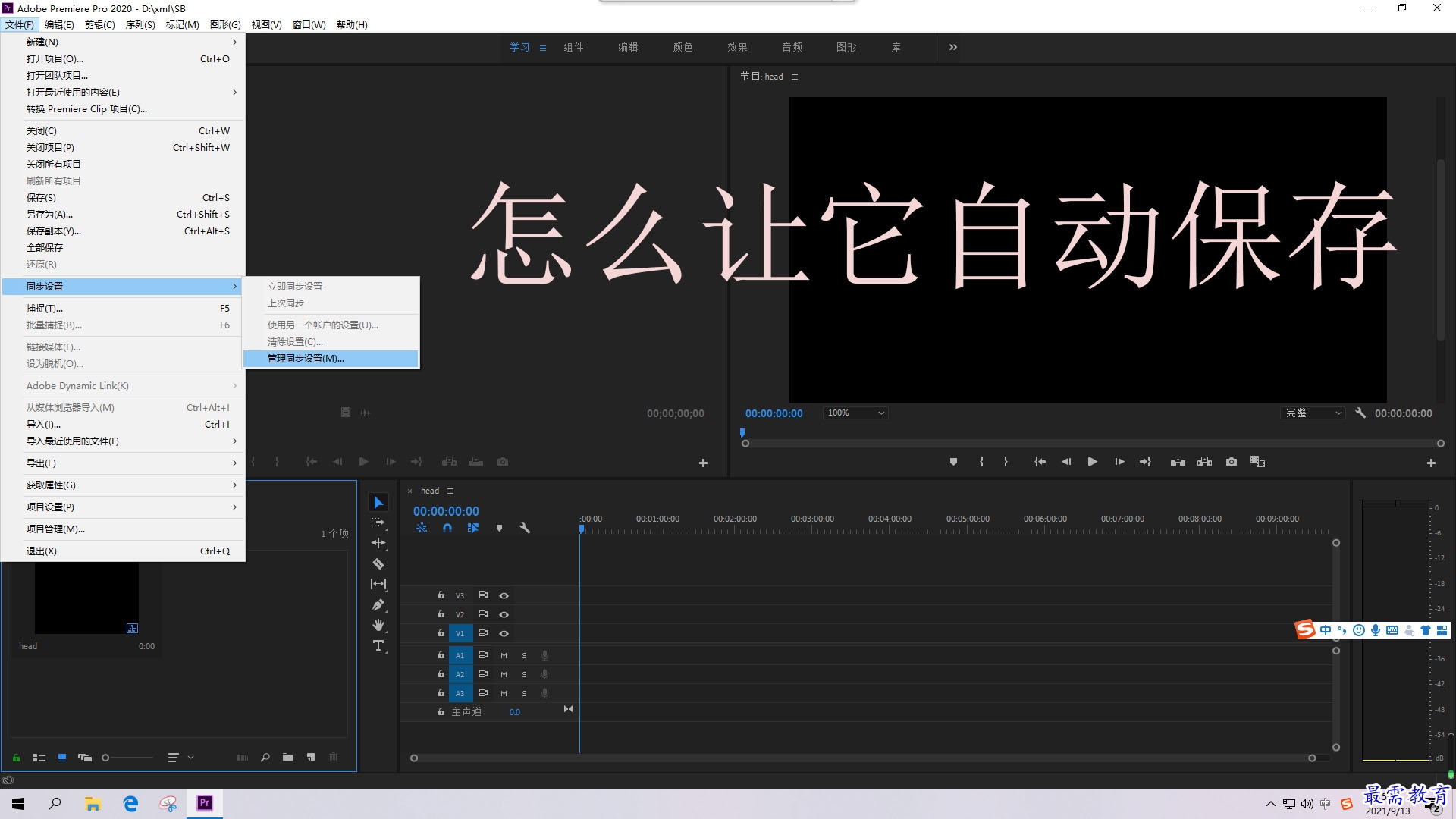Image resolution: width=1456 pixels, height=819 pixels.
Task: Select the head sequence thumbnail
Action: click(x=86, y=598)
